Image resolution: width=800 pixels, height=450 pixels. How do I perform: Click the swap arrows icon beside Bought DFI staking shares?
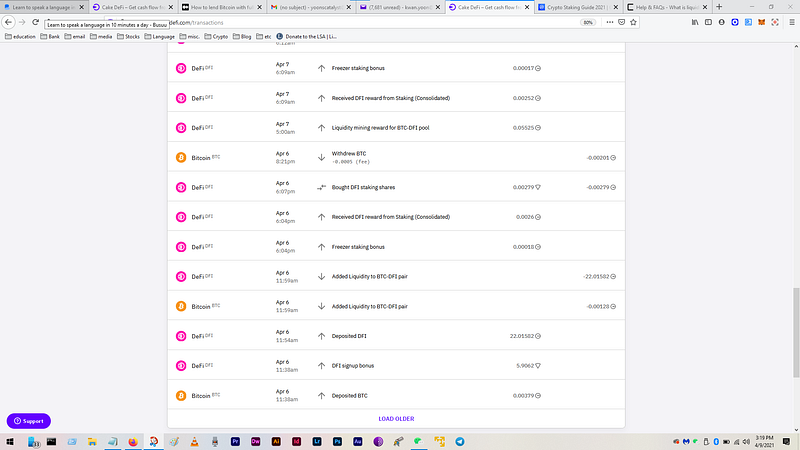point(321,187)
